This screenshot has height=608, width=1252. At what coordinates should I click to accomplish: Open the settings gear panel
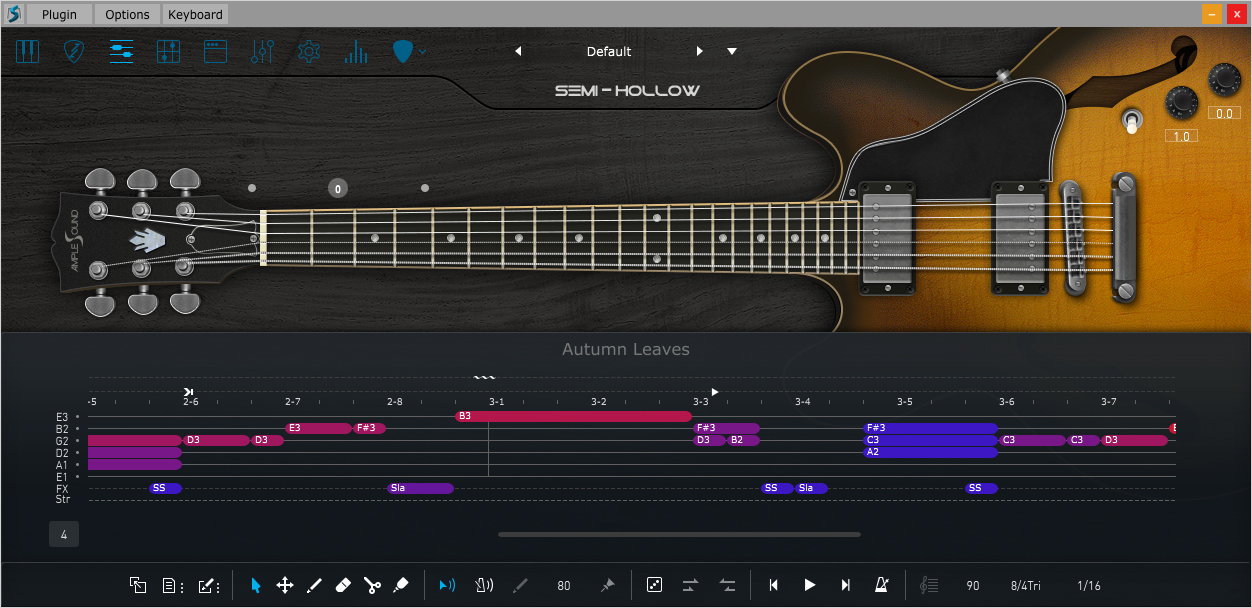point(309,52)
